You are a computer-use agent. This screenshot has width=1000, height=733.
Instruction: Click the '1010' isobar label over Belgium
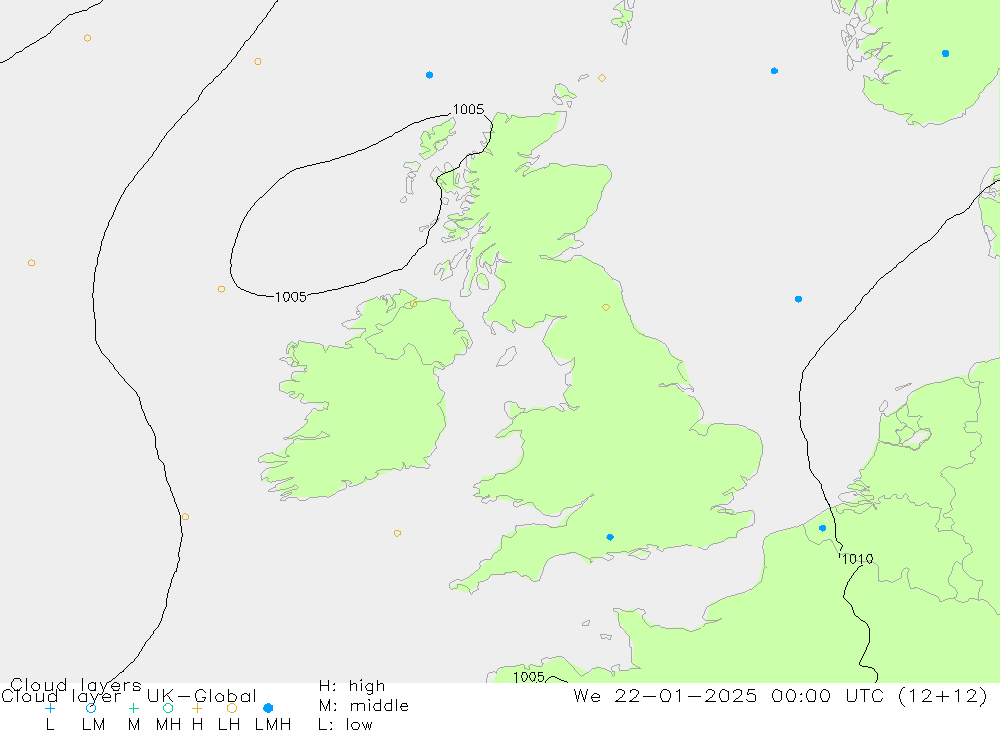[857, 559]
